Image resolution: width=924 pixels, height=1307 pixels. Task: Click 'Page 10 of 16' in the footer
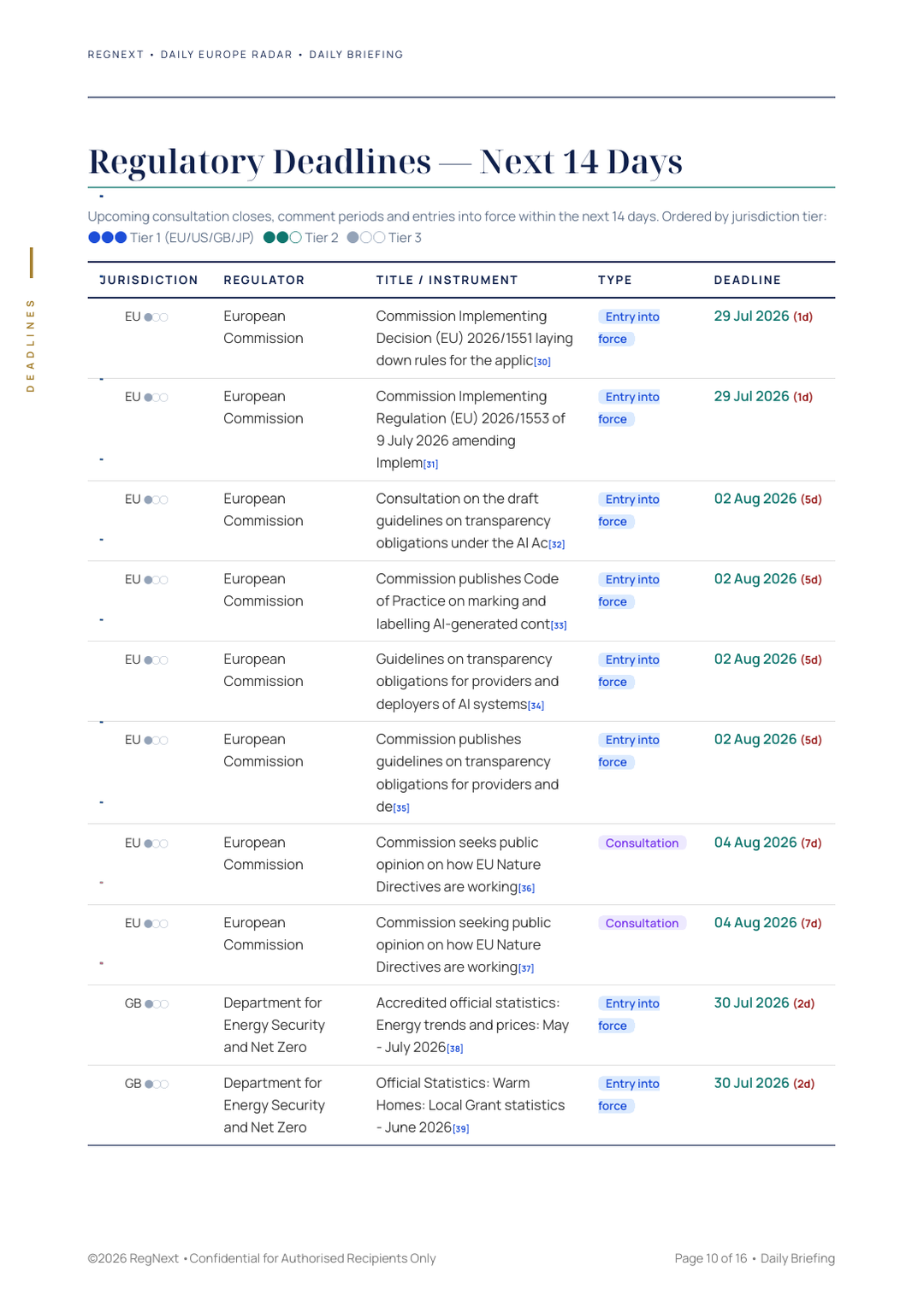pos(710,1258)
